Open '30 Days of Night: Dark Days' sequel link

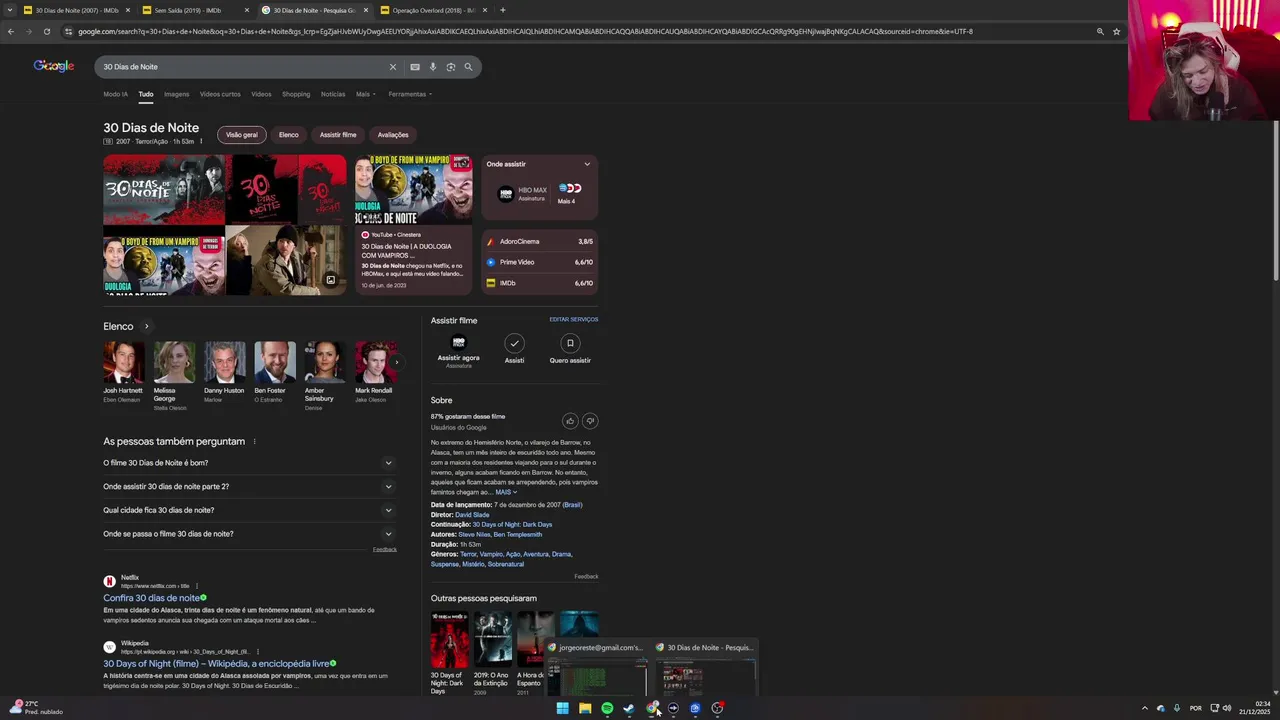[512, 525]
